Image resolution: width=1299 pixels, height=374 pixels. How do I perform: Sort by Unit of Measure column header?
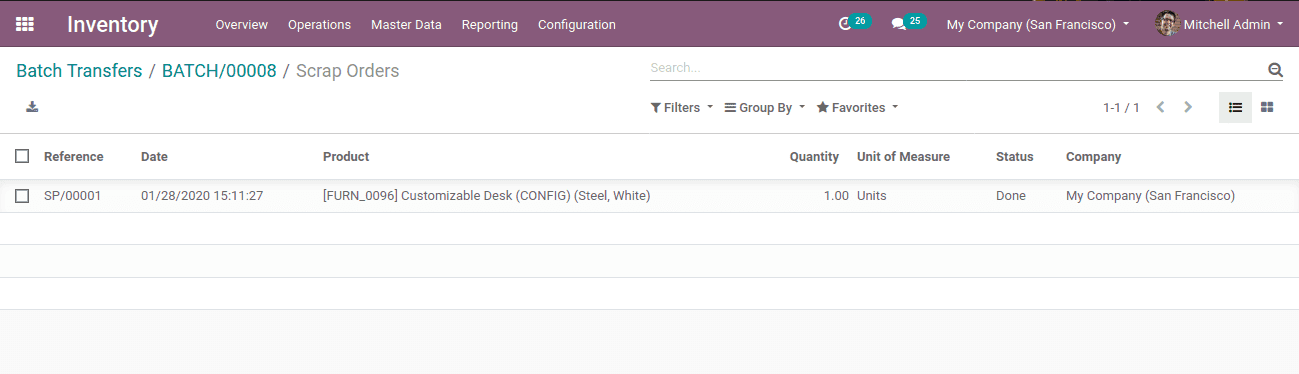pos(903,156)
